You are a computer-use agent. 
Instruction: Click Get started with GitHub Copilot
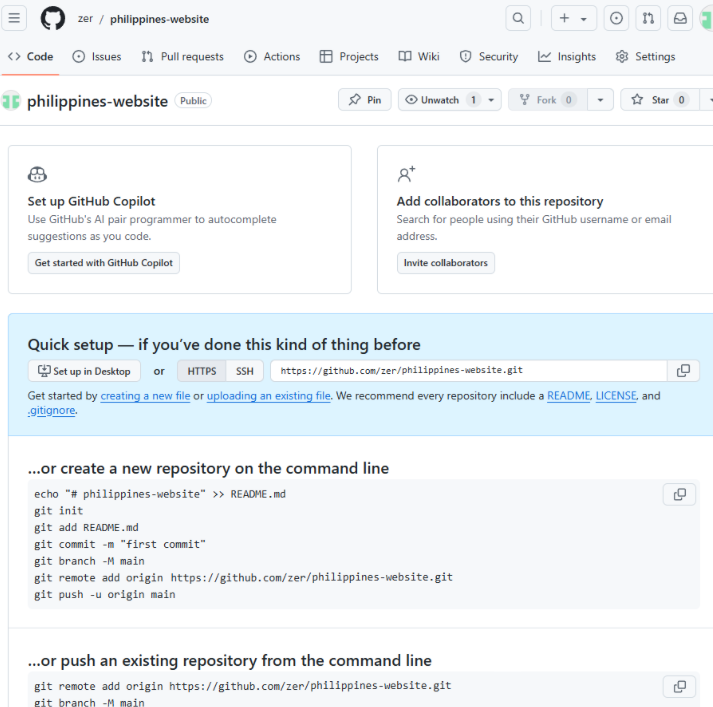(104, 263)
